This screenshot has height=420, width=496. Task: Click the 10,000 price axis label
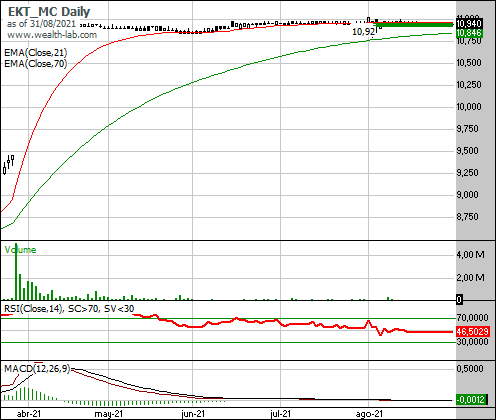coord(469,107)
